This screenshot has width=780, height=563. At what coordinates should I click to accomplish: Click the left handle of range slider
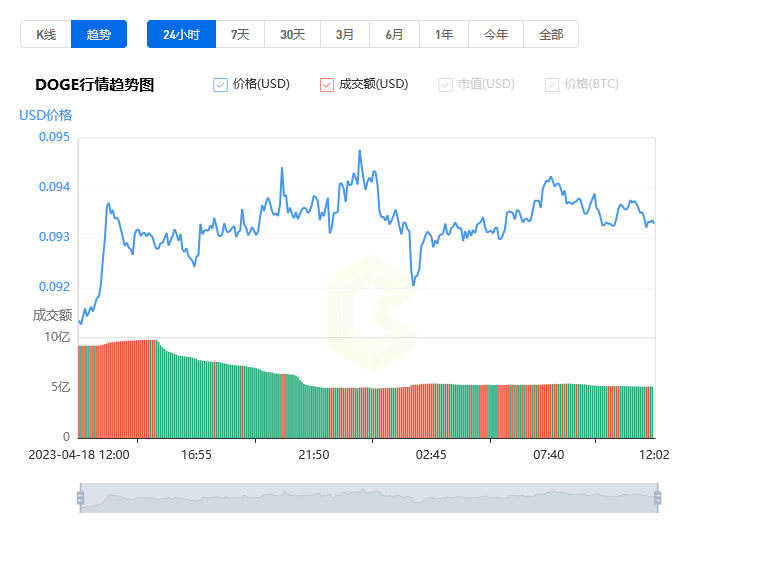coord(81,498)
